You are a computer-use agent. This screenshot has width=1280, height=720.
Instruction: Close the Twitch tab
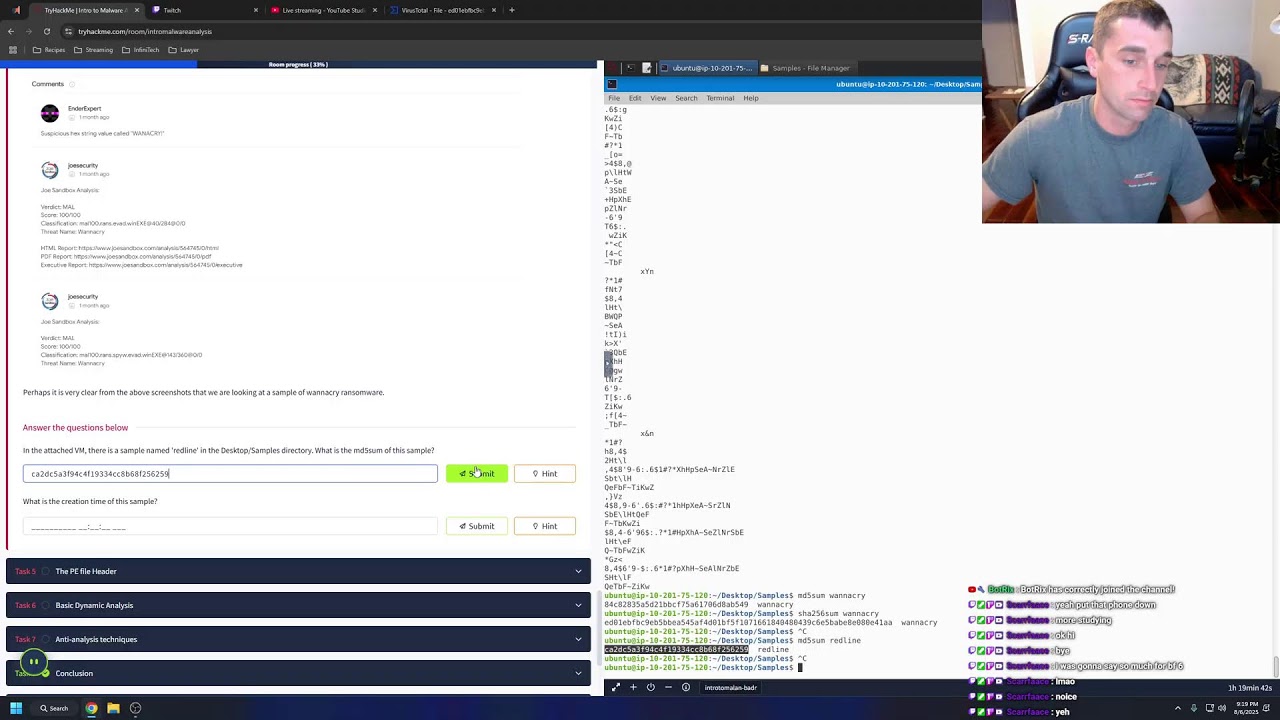(x=255, y=10)
